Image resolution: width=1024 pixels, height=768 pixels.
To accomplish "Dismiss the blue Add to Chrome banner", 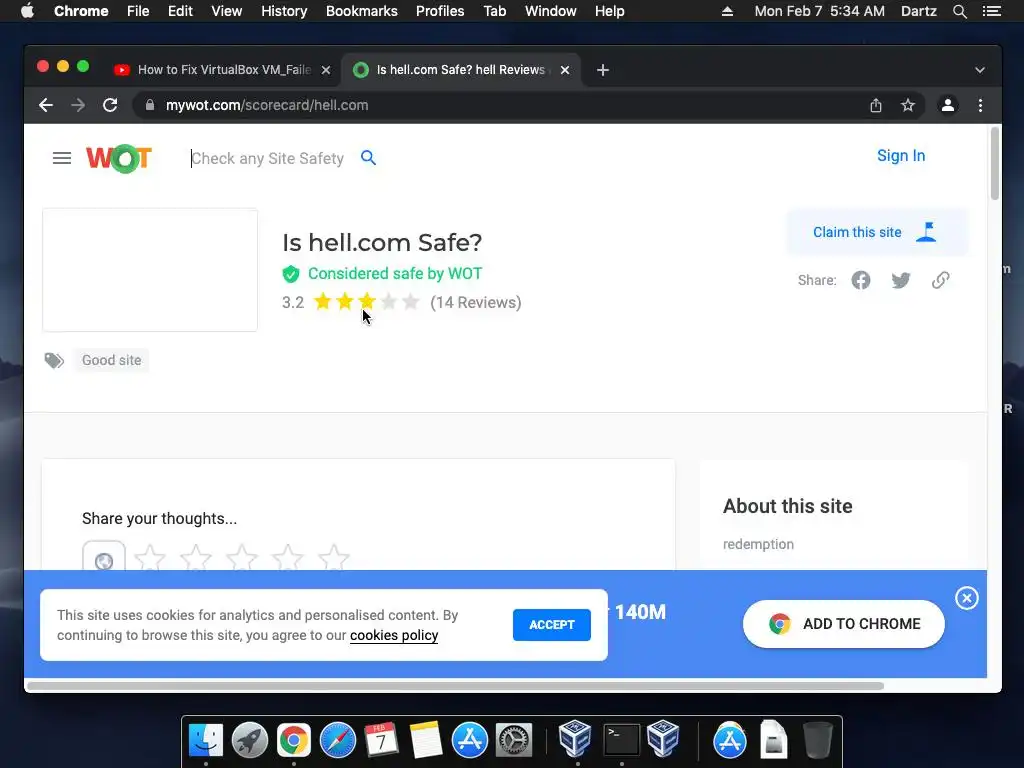I will (967, 598).
